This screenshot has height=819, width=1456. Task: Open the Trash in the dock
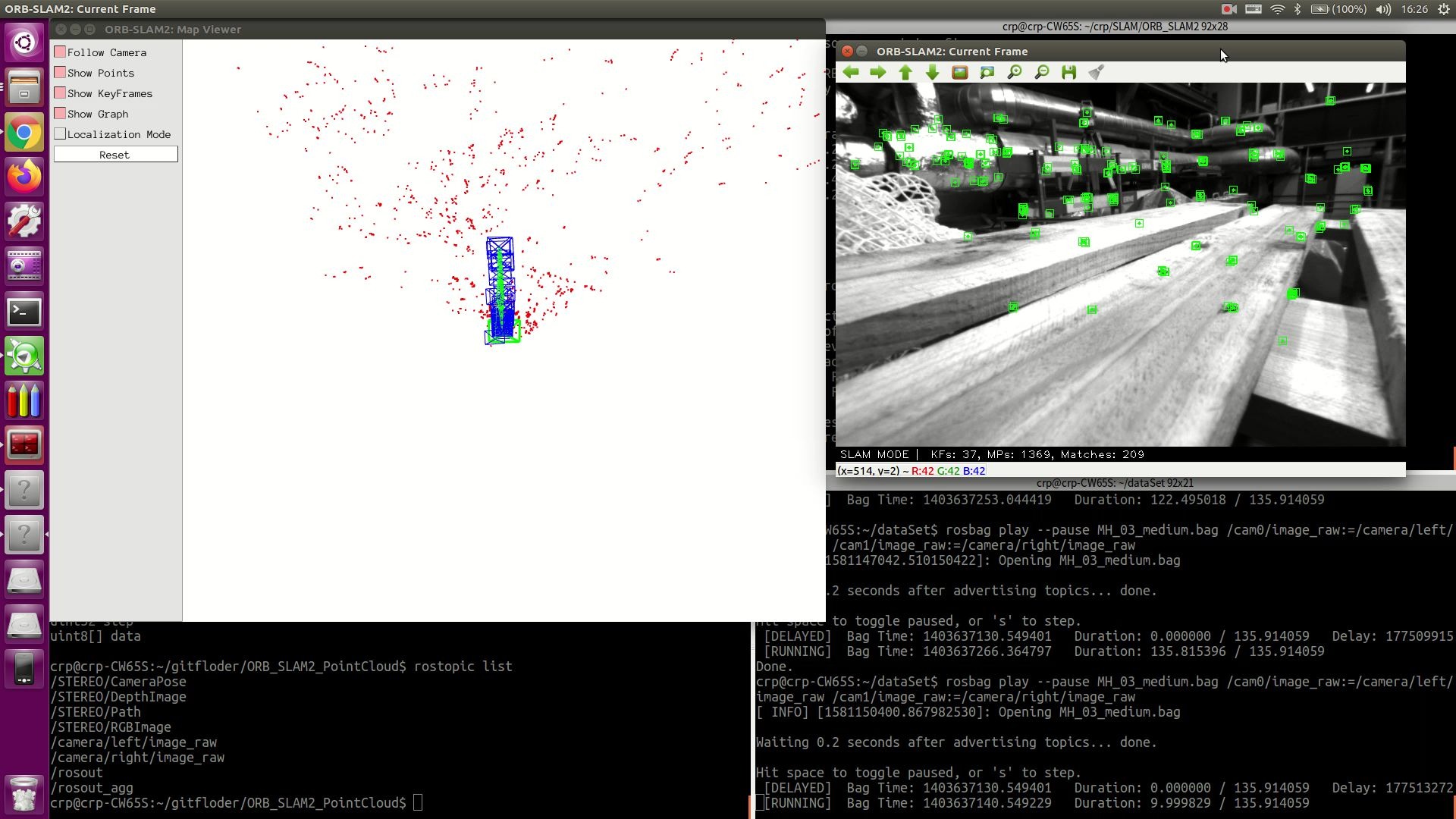(x=24, y=793)
